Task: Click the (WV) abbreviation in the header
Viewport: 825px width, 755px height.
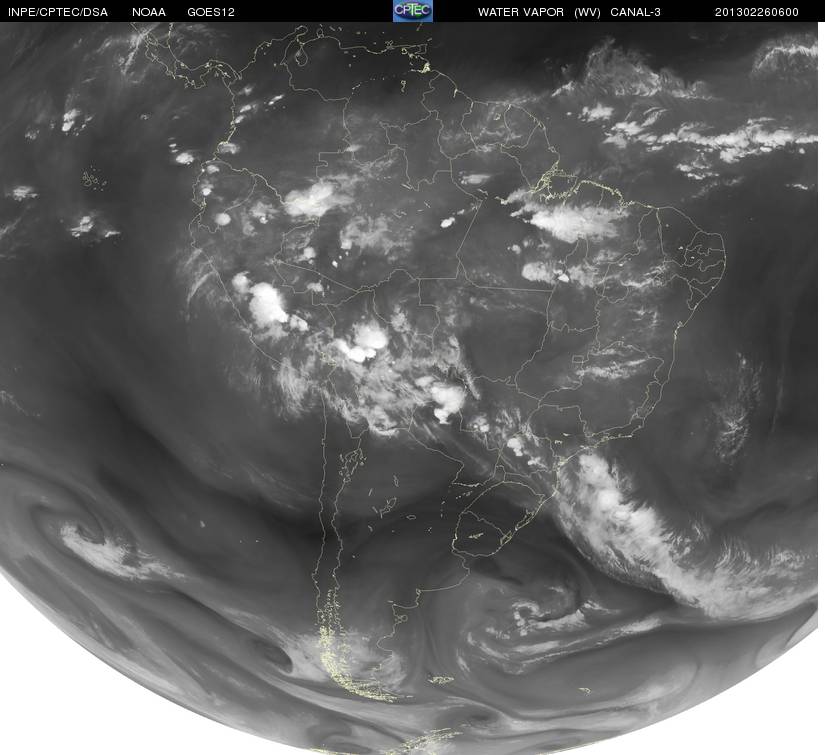Action: [587, 12]
